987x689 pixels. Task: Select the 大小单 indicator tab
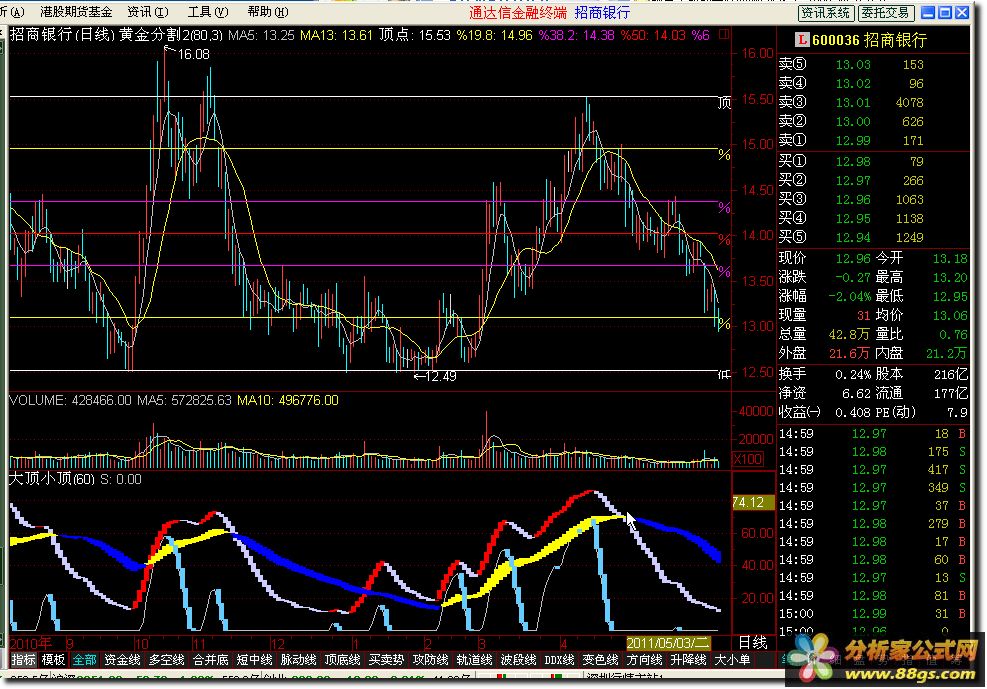click(733, 660)
